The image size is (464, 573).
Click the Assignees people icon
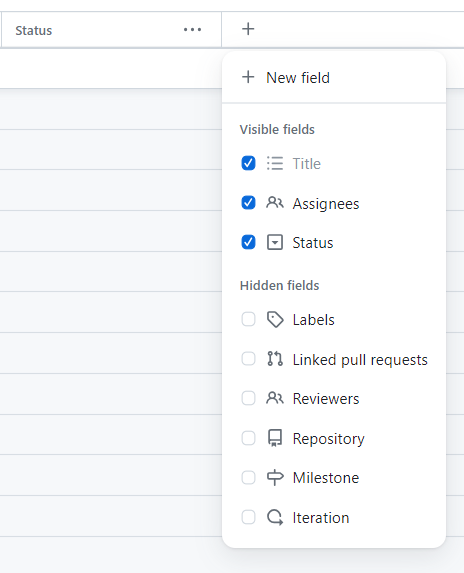[x=275, y=202]
